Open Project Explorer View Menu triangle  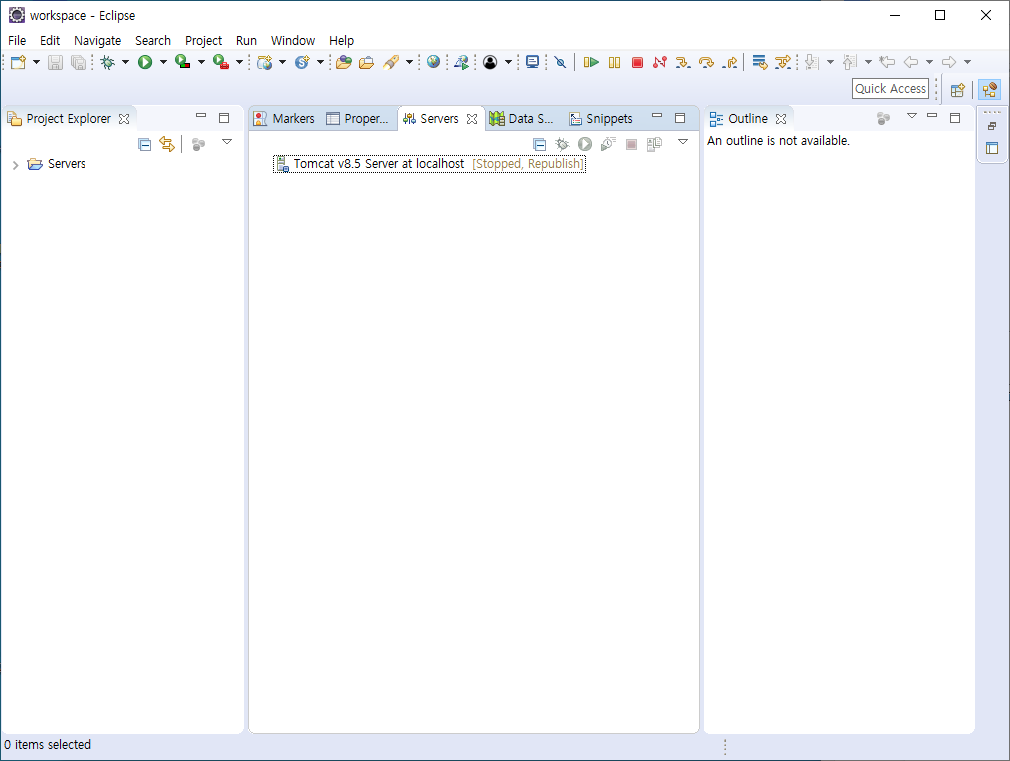coord(227,142)
